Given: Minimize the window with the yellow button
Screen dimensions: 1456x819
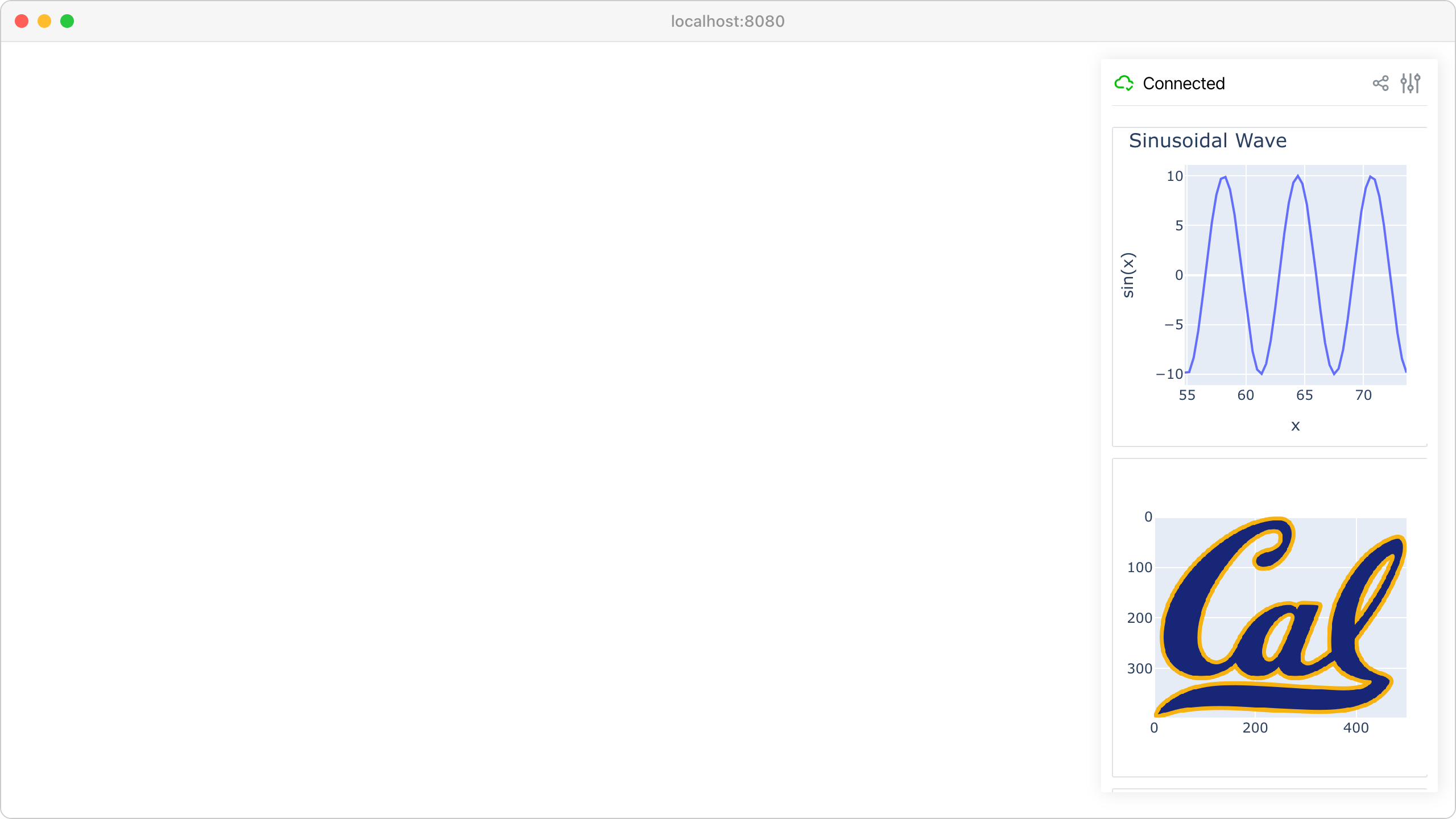Looking at the screenshot, I should (x=44, y=21).
